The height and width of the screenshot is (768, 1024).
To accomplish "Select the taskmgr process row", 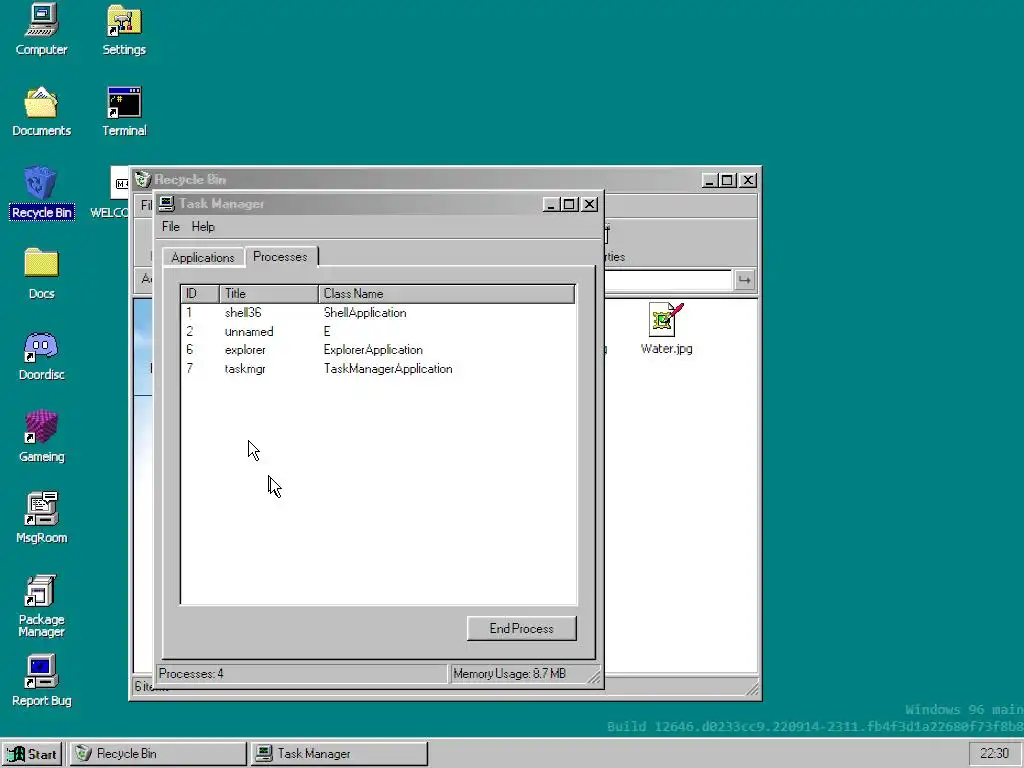I will click(x=378, y=369).
